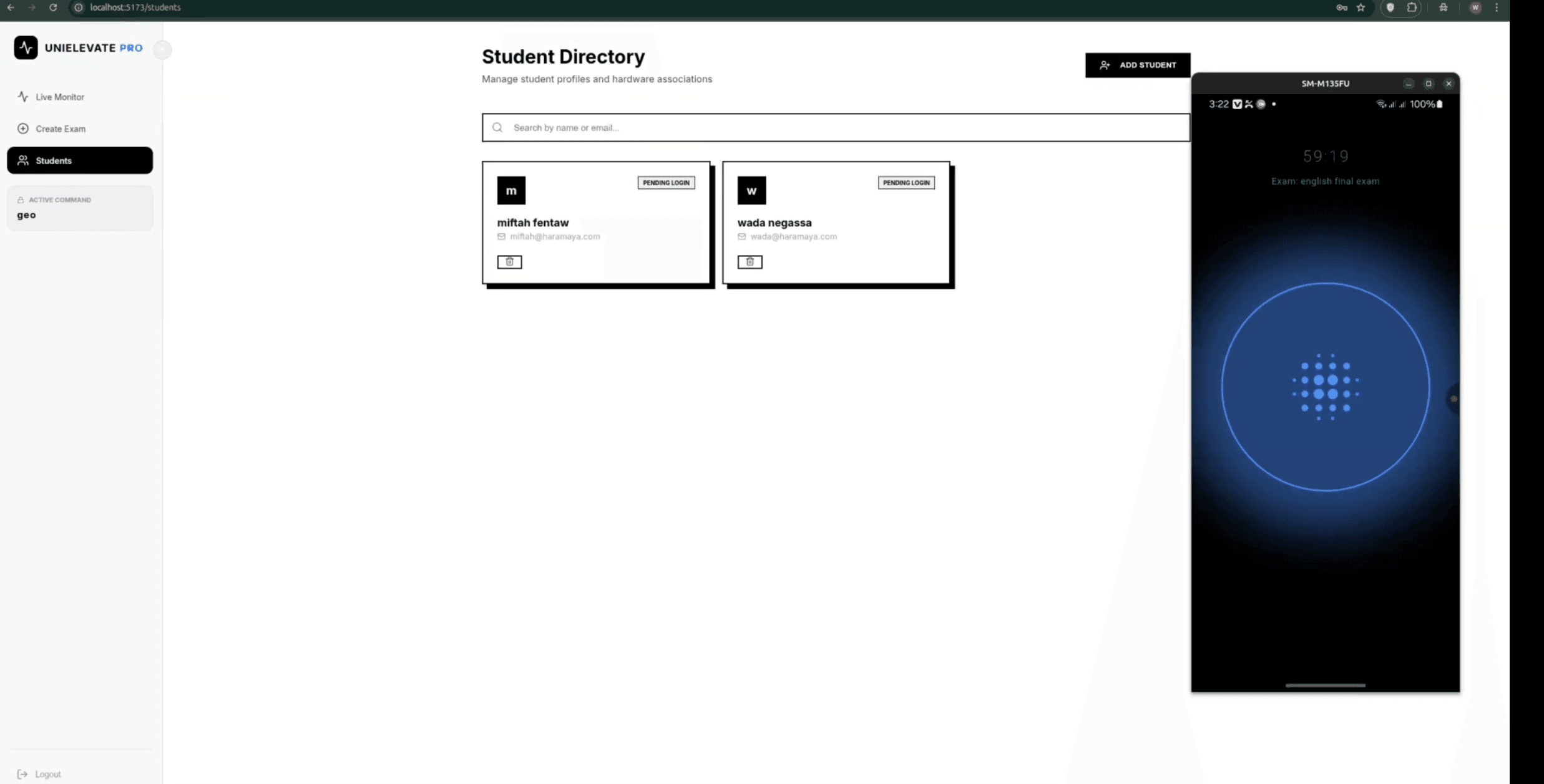Viewport: 1544px width, 784px height.
Task: Click the password key icon in address bar
Action: (1341, 7)
